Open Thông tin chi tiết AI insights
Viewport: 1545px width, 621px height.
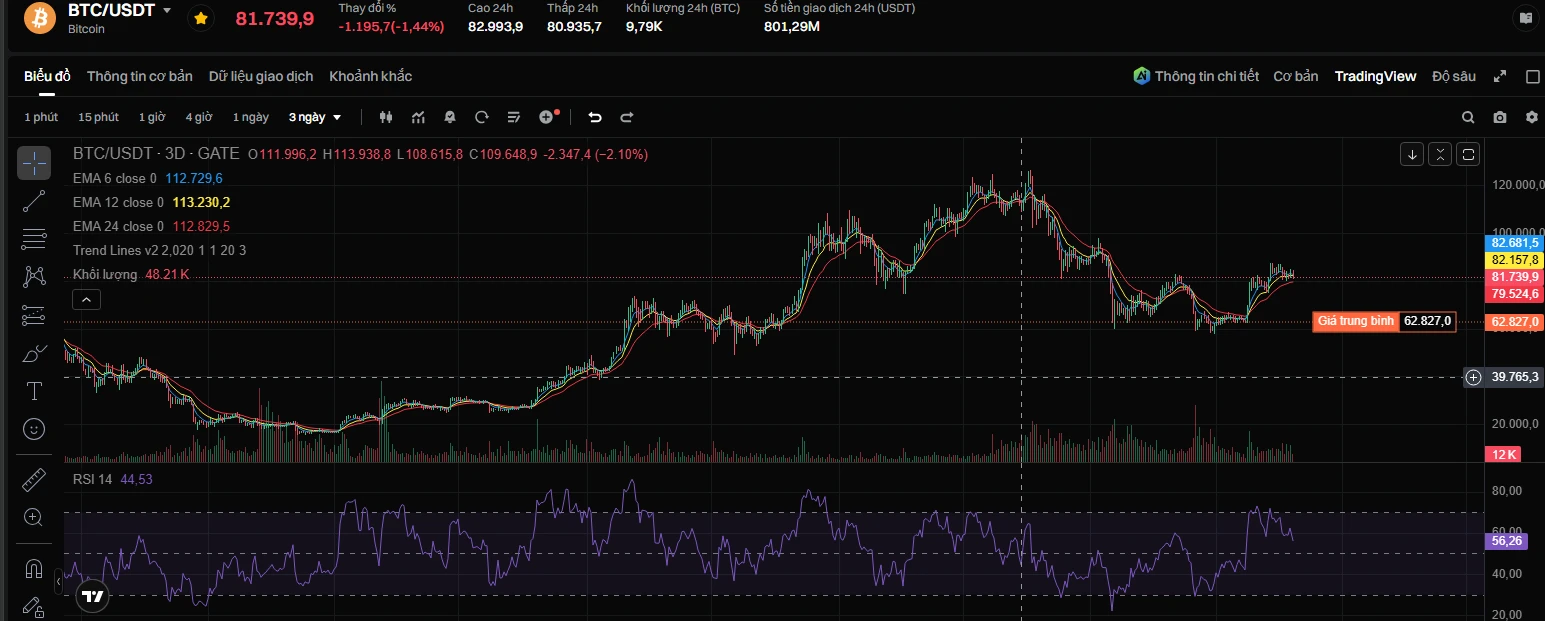click(x=1196, y=76)
